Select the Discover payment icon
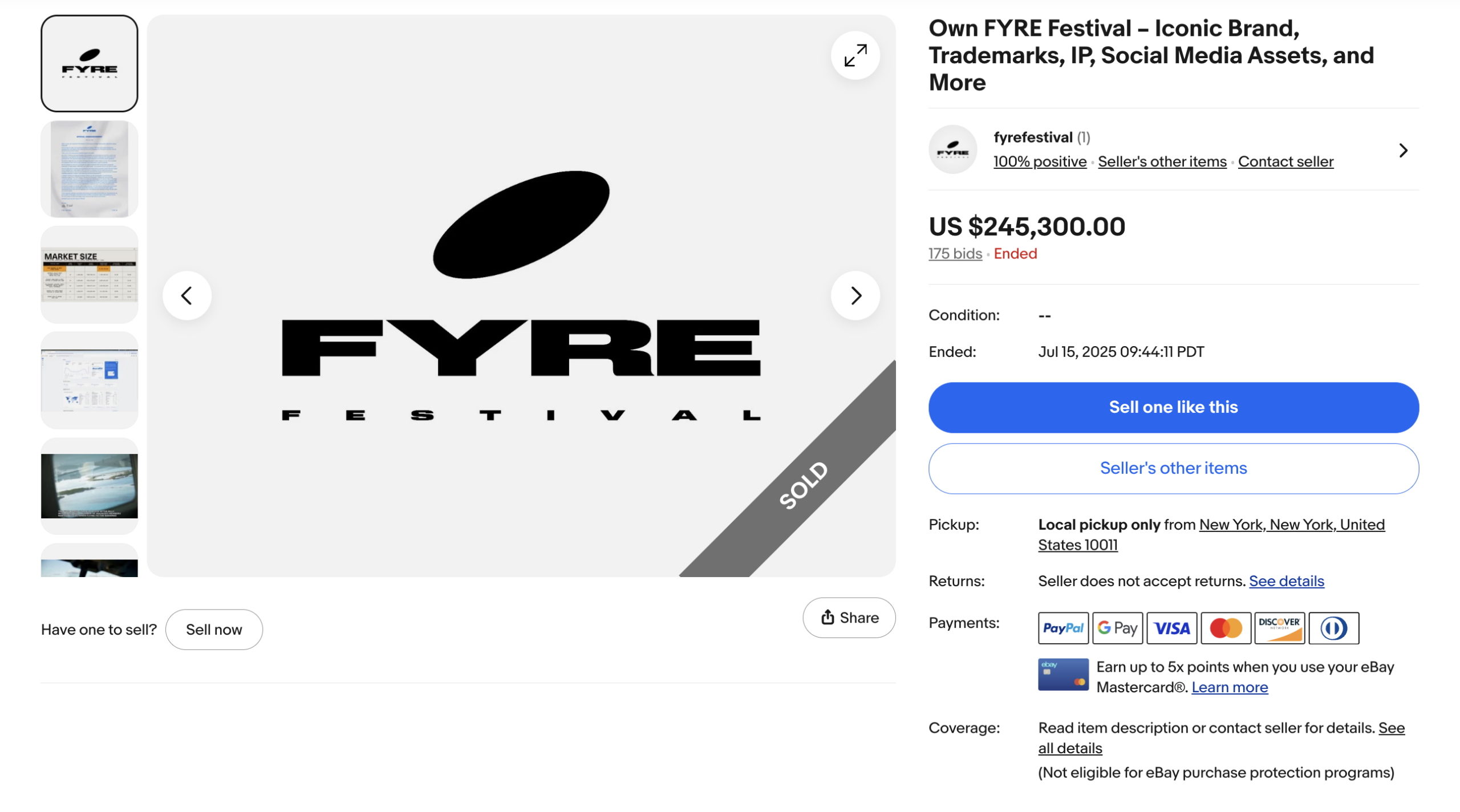The image size is (1460, 812). coord(1281,628)
